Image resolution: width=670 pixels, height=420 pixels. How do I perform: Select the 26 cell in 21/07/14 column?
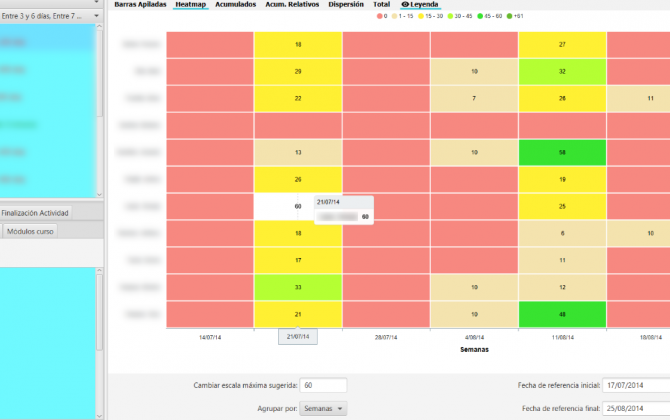point(298,179)
